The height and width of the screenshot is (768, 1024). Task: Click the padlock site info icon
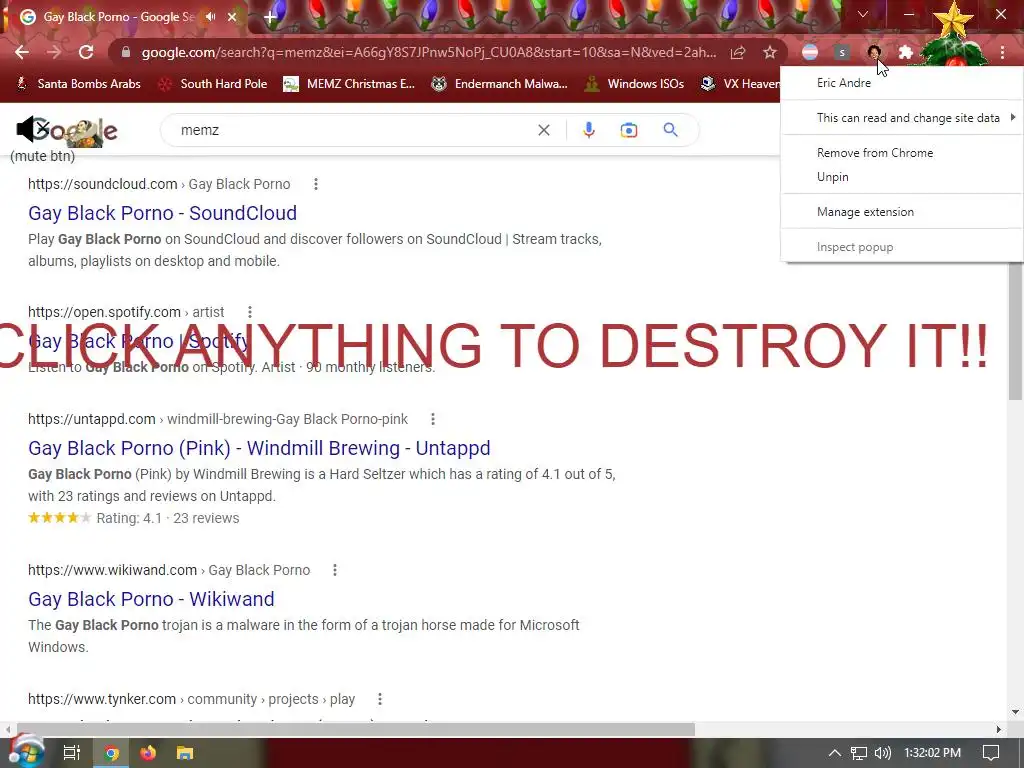click(x=126, y=52)
